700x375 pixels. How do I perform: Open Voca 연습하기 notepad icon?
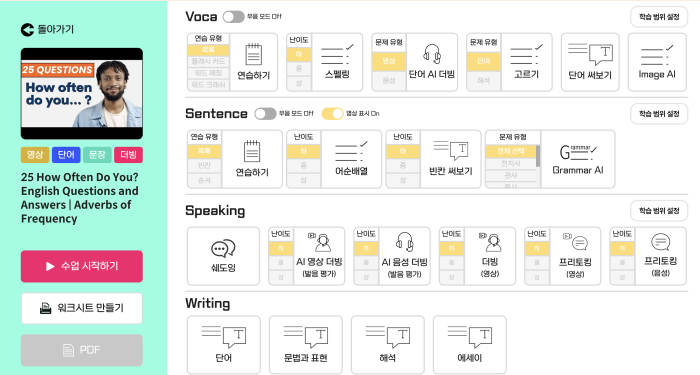(254, 55)
